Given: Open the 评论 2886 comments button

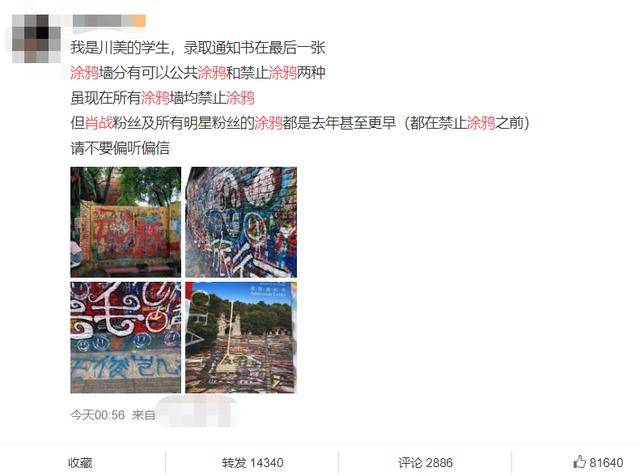Looking at the screenshot, I should tap(425, 463).
